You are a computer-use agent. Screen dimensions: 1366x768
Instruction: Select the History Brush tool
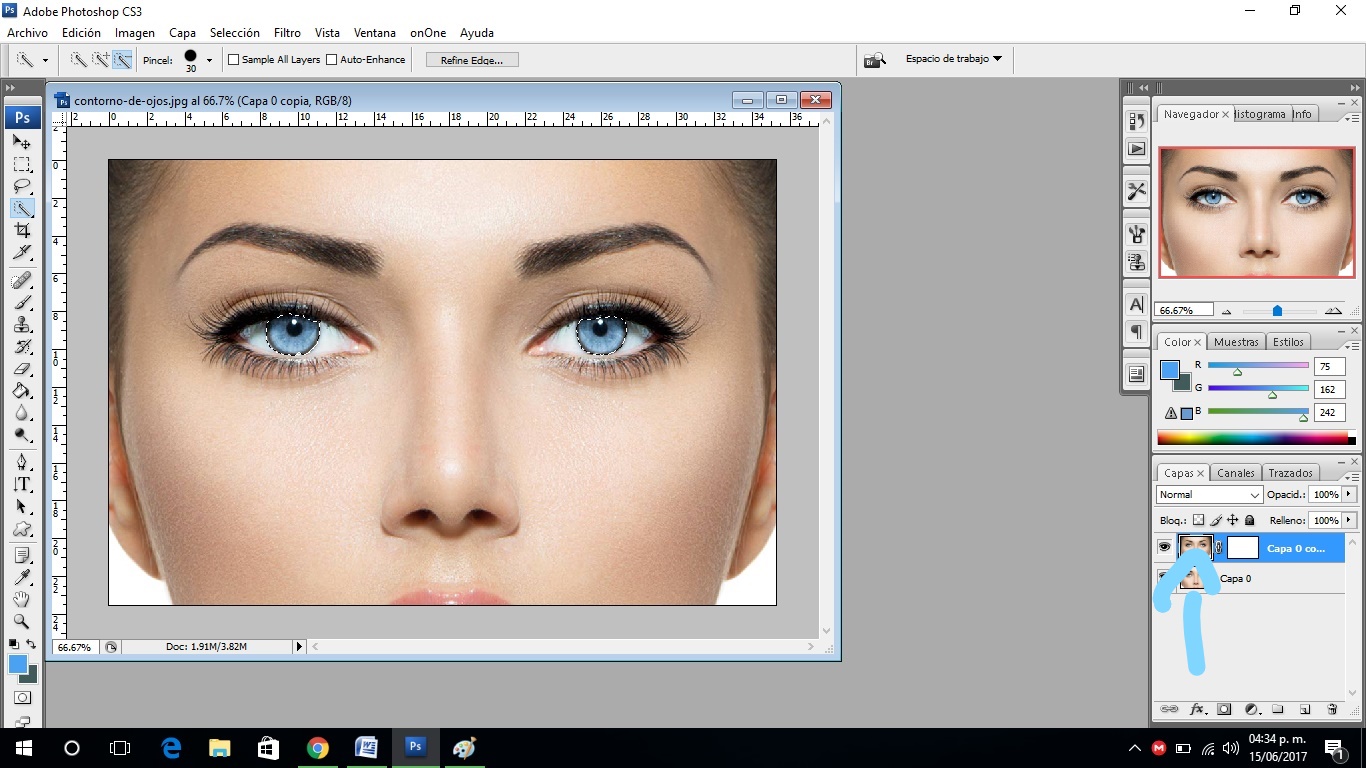tap(22, 346)
